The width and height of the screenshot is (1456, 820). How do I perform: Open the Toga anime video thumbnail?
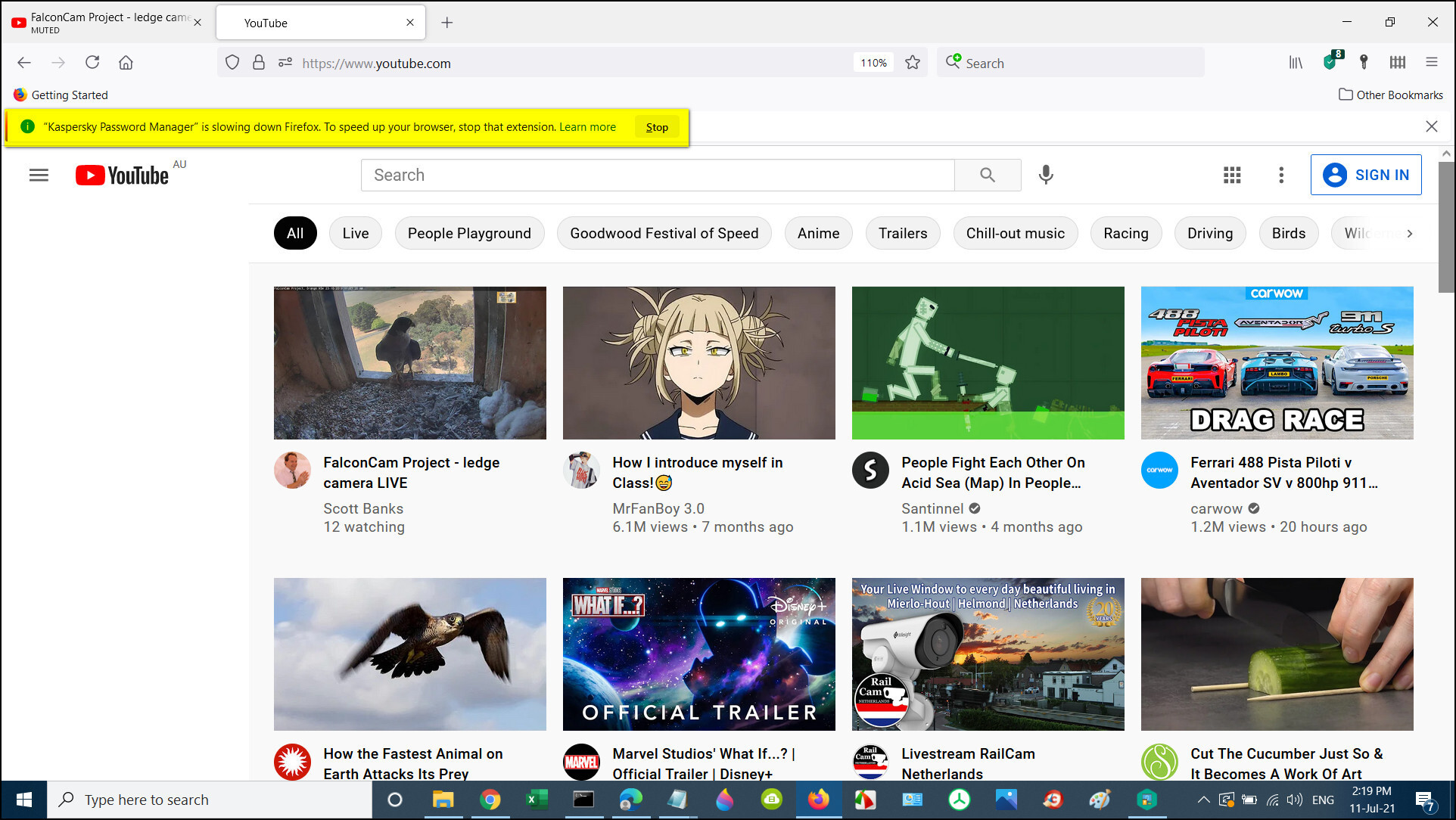[x=698, y=363]
